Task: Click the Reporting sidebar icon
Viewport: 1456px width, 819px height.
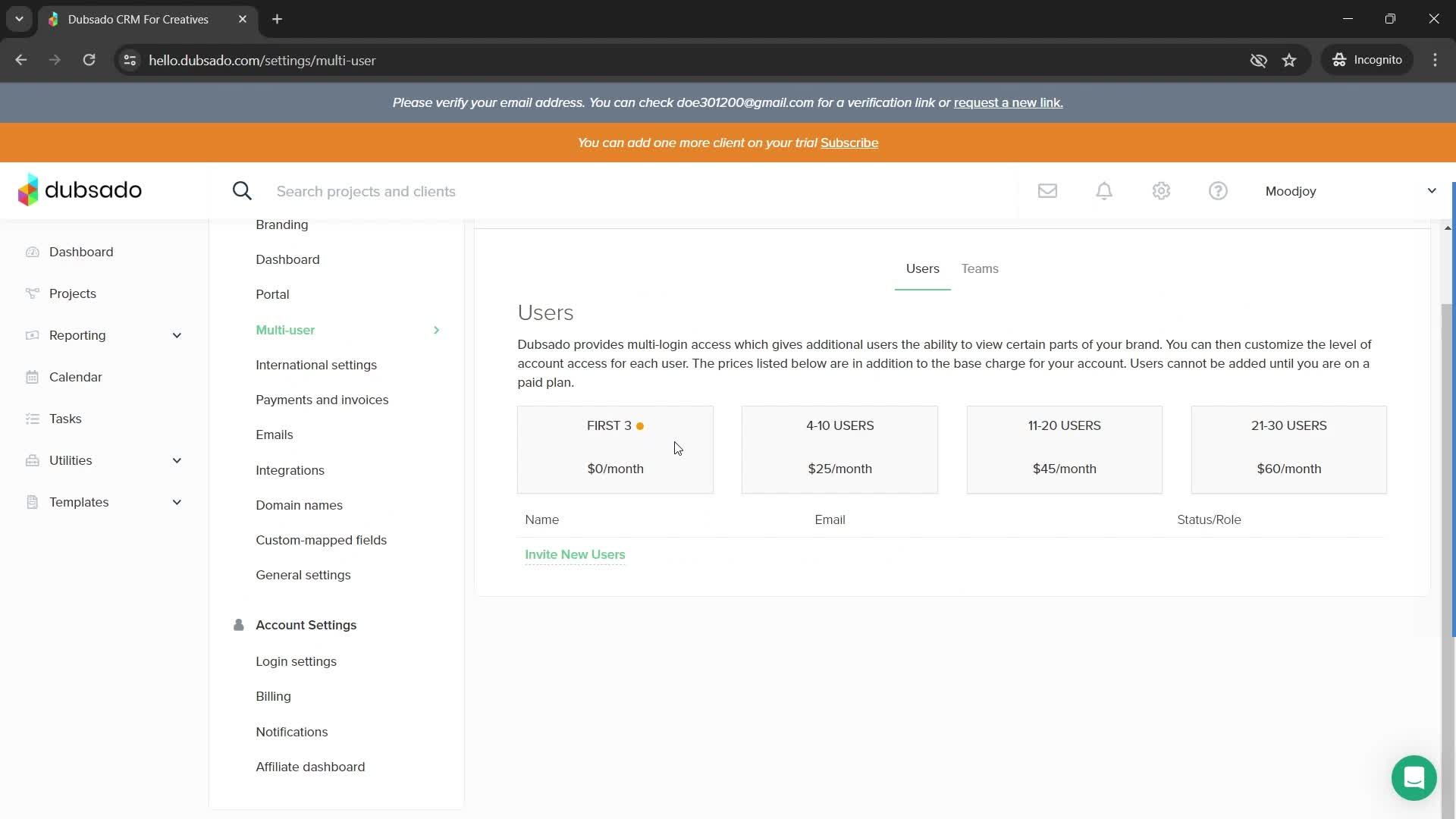Action: tap(32, 335)
